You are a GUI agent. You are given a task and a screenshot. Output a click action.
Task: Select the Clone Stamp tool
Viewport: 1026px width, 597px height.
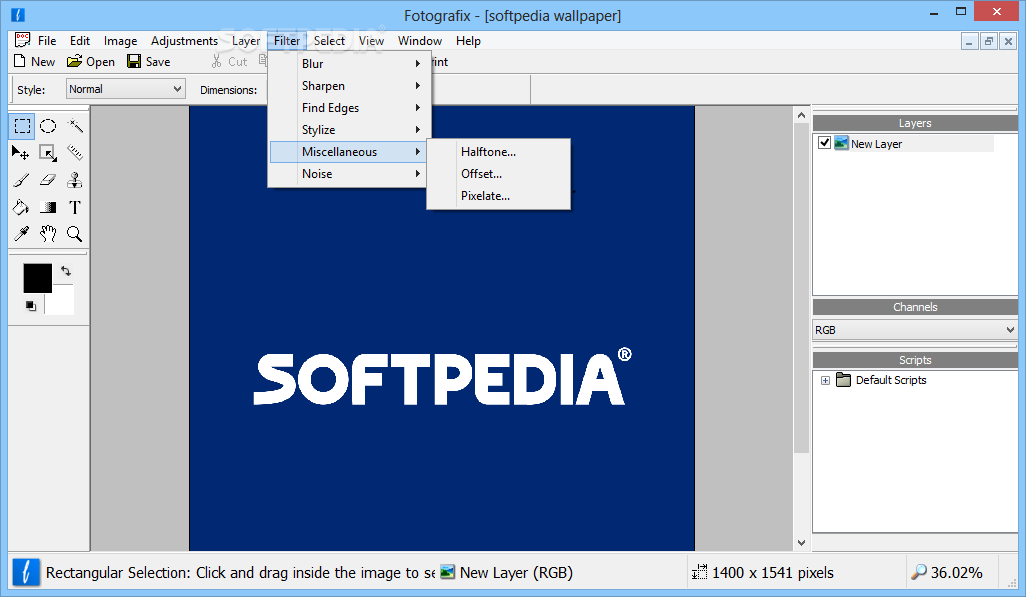click(x=75, y=180)
